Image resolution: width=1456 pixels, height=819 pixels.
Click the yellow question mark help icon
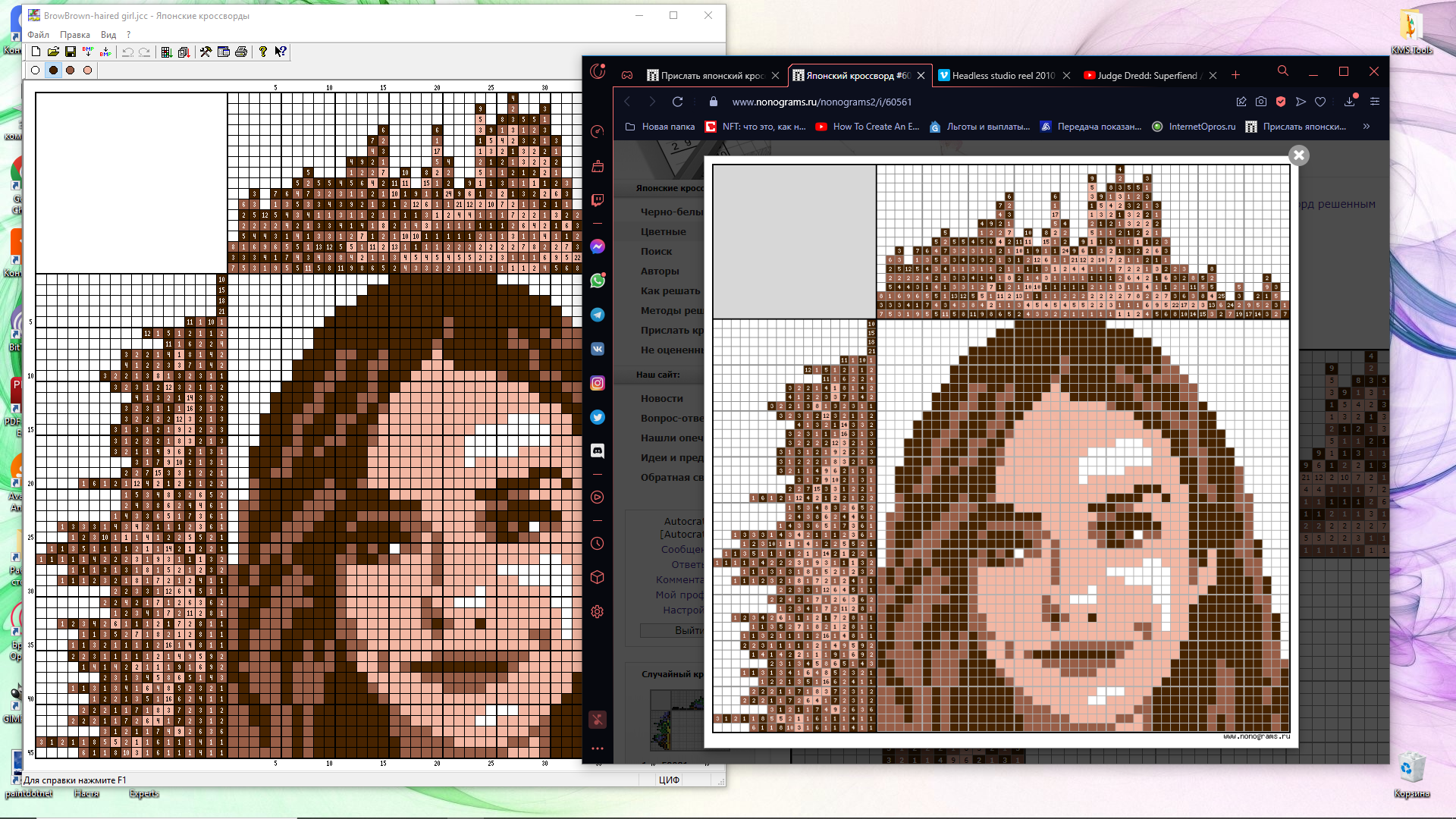263,52
